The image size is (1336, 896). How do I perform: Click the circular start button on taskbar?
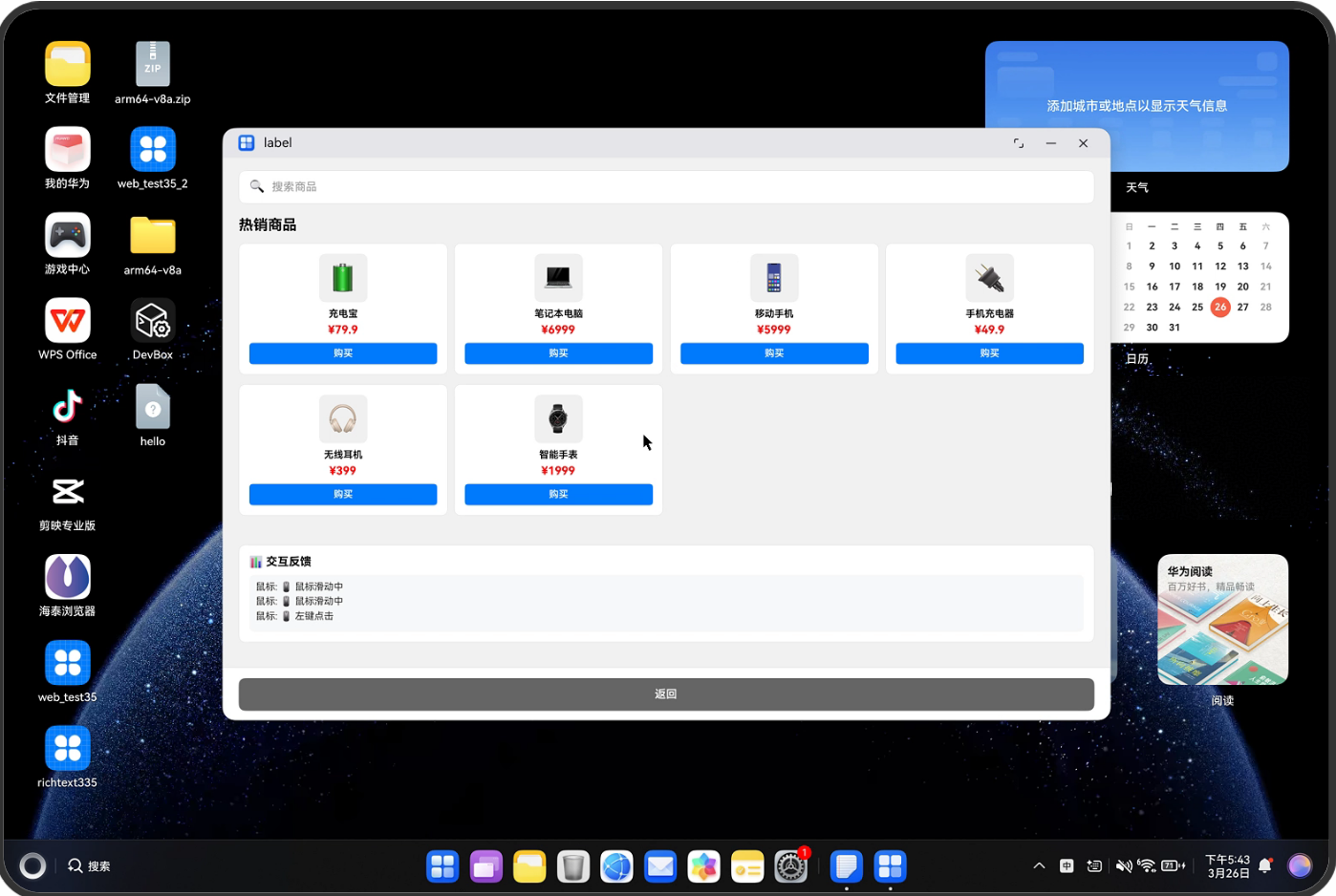[33, 866]
